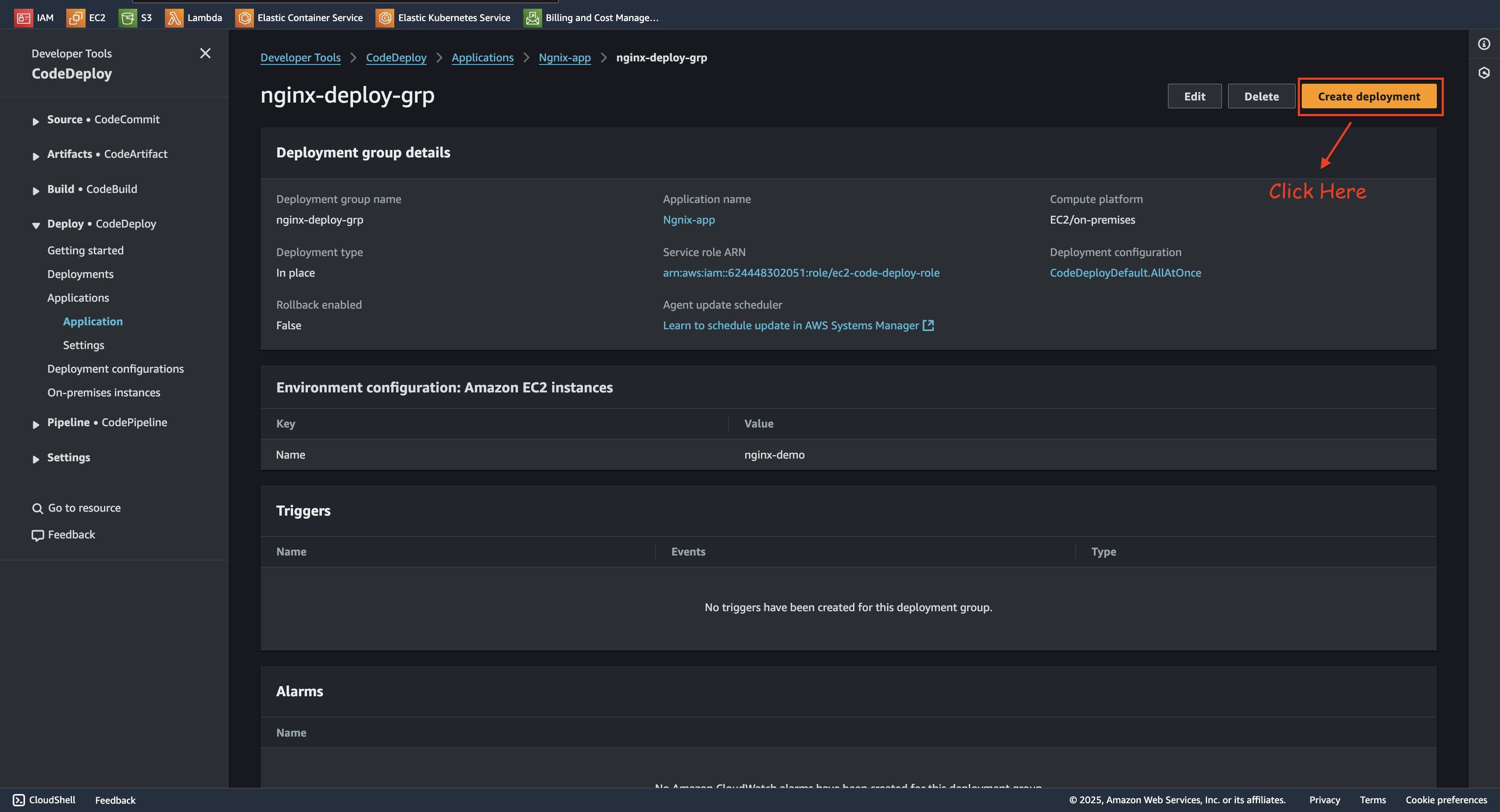
Task: Click the Name key cell in environment table
Action: (x=290, y=455)
